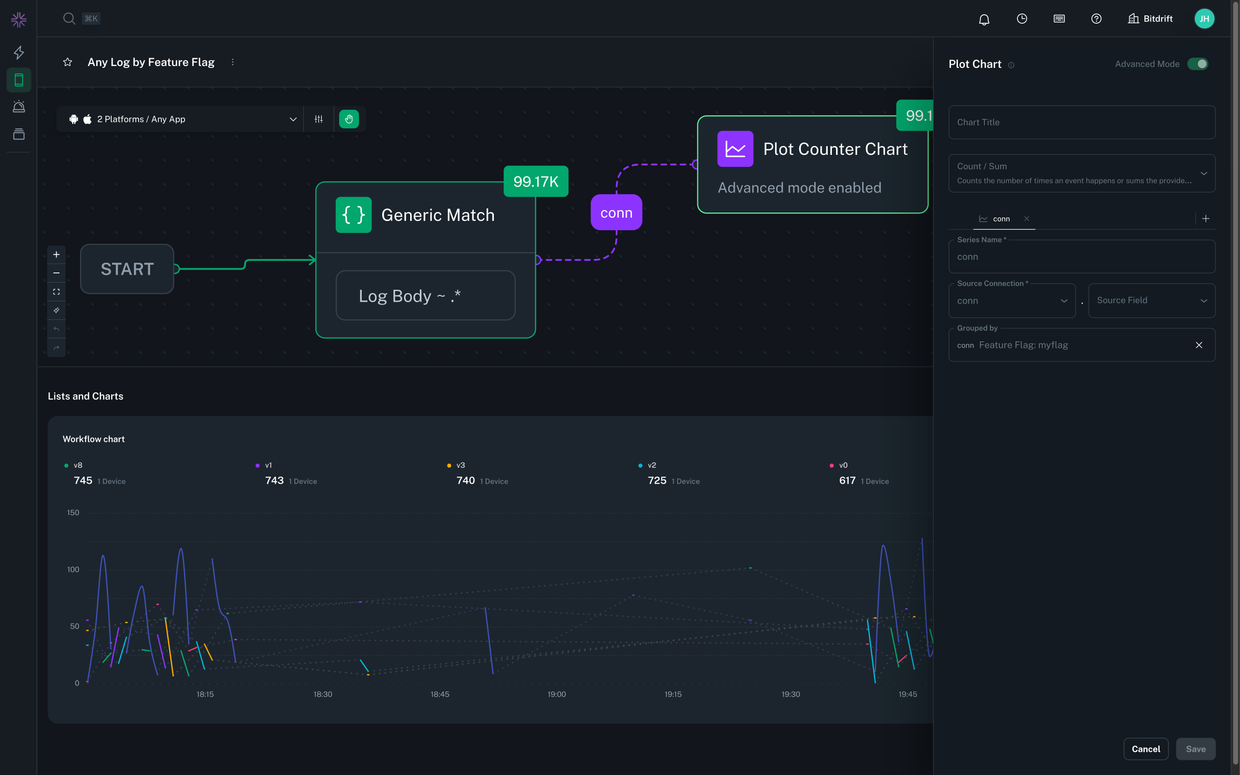Click the fit view canvas control
1240x775 pixels.
point(56,292)
